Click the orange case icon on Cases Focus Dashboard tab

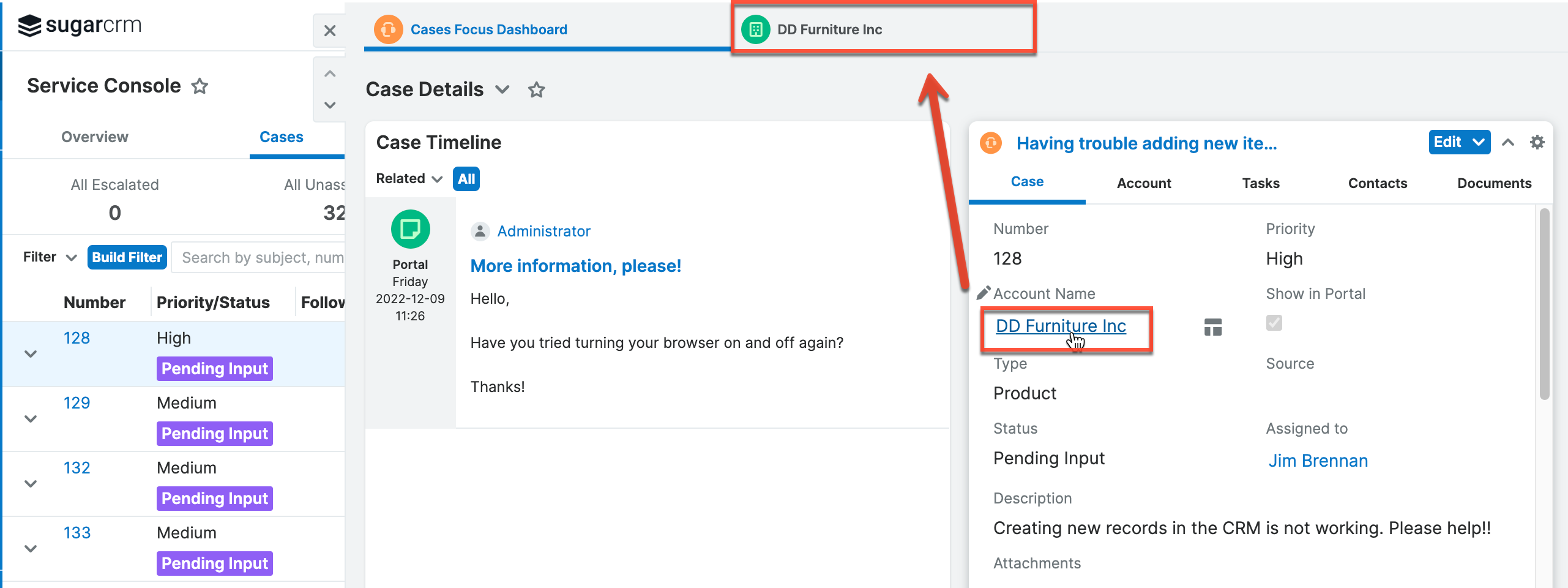click(x=388, y=29)
